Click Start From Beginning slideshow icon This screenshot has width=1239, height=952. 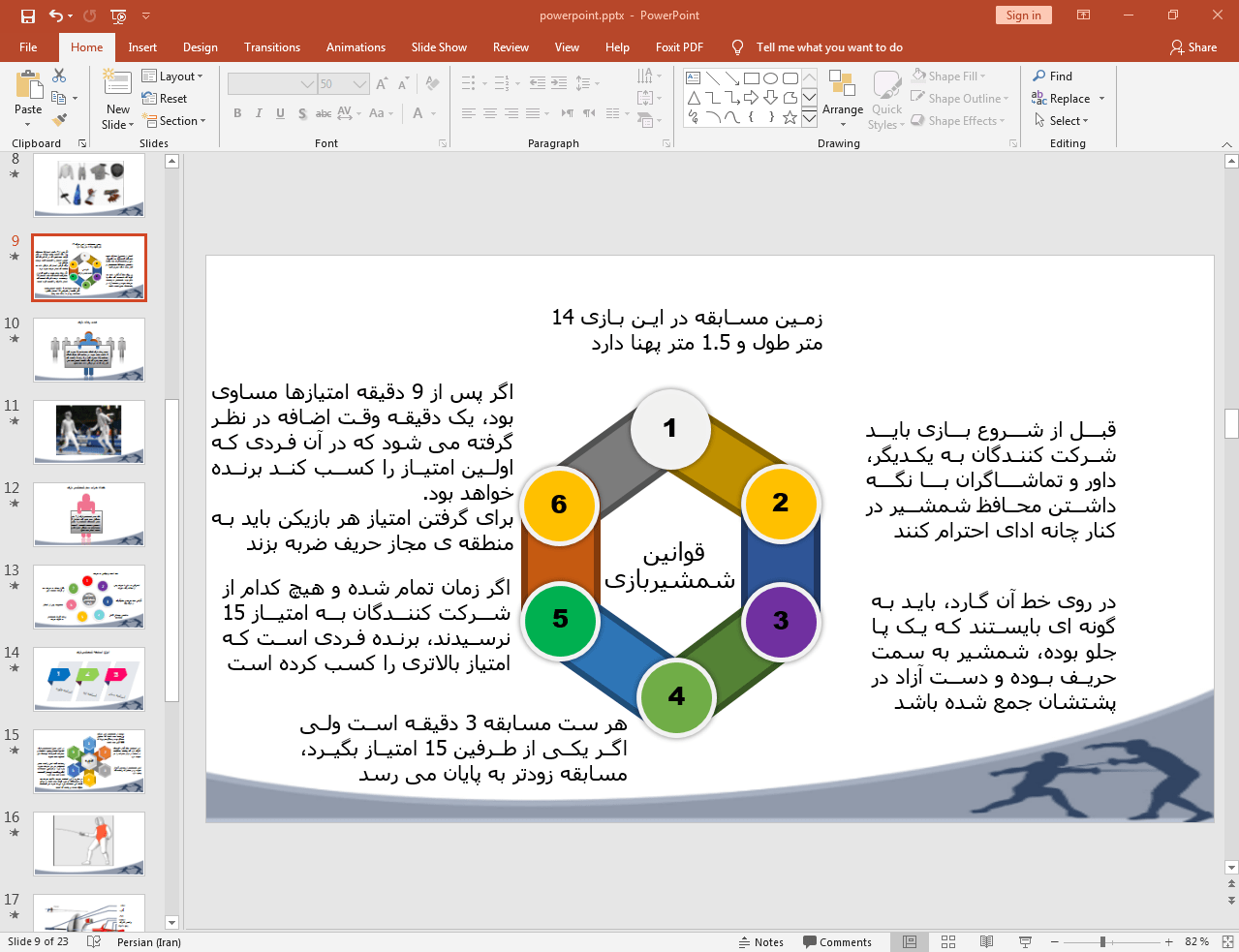click(x=118, y=15)
